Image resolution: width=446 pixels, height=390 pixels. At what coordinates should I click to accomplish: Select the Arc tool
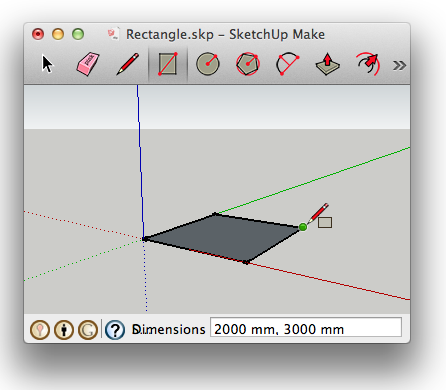(287, 64)
